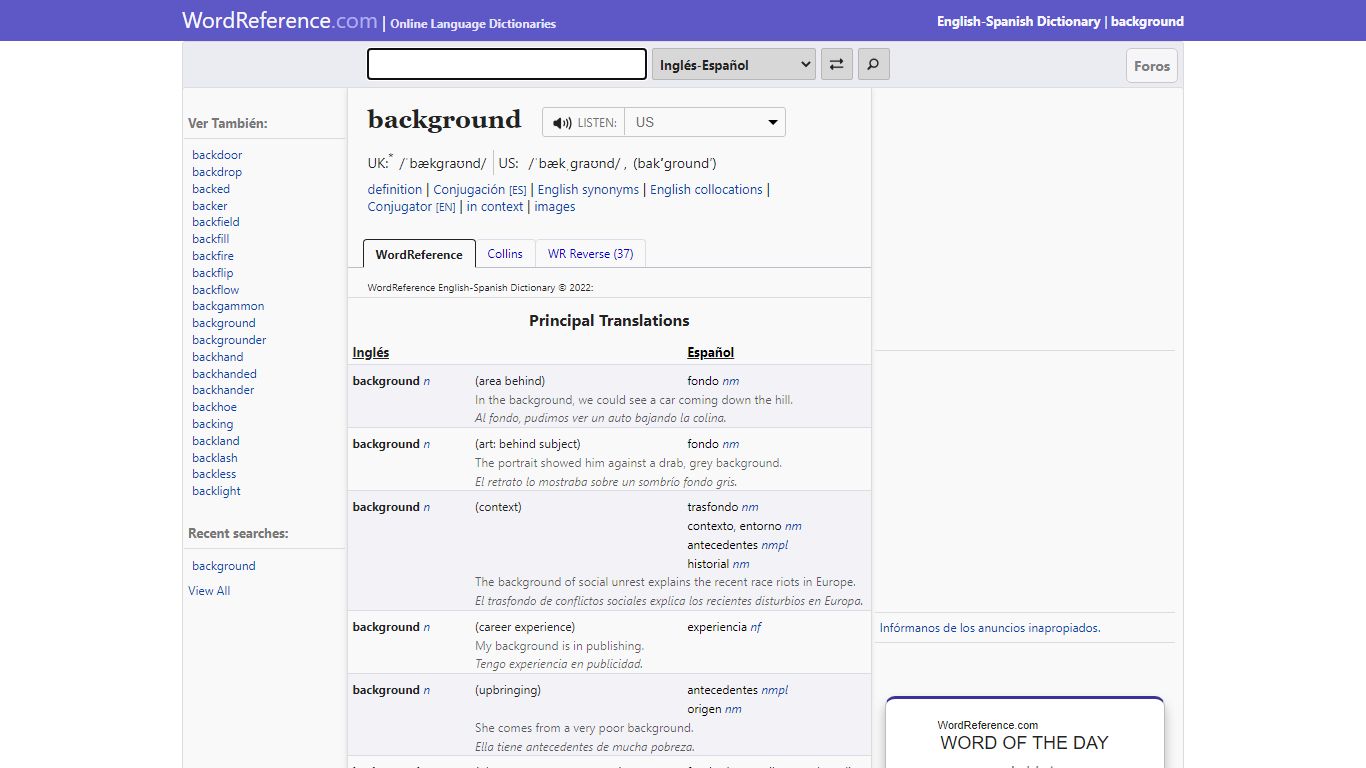Open the US accent dropdown
Screen dimensions: 1366x768
pos(705,122)
